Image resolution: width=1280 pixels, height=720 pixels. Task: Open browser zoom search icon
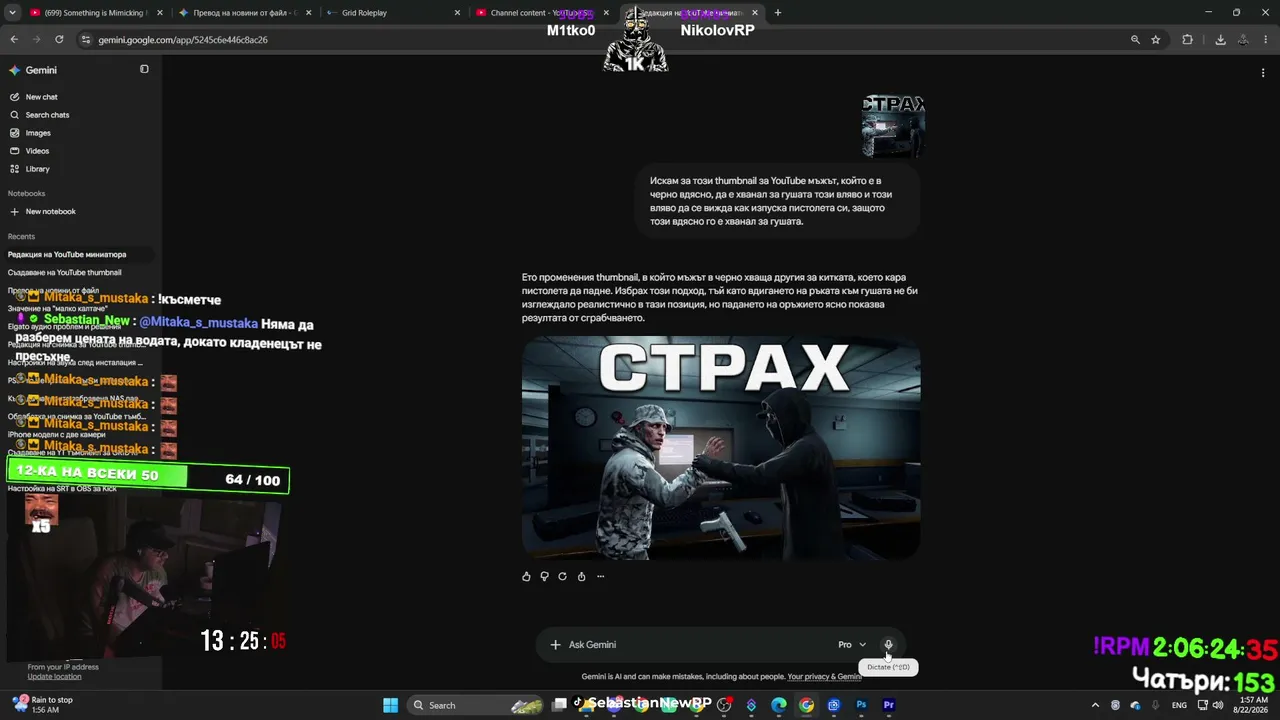1135,40
